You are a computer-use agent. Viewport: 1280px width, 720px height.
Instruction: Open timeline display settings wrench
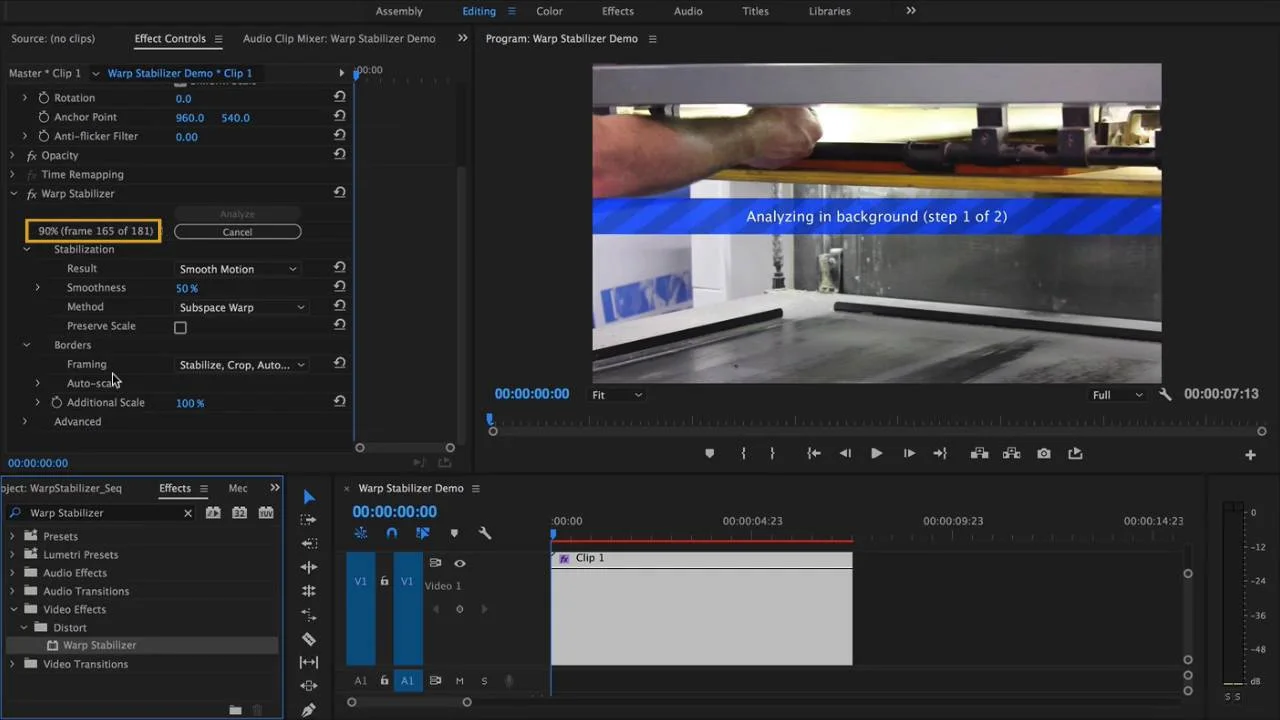click(485, 534)
